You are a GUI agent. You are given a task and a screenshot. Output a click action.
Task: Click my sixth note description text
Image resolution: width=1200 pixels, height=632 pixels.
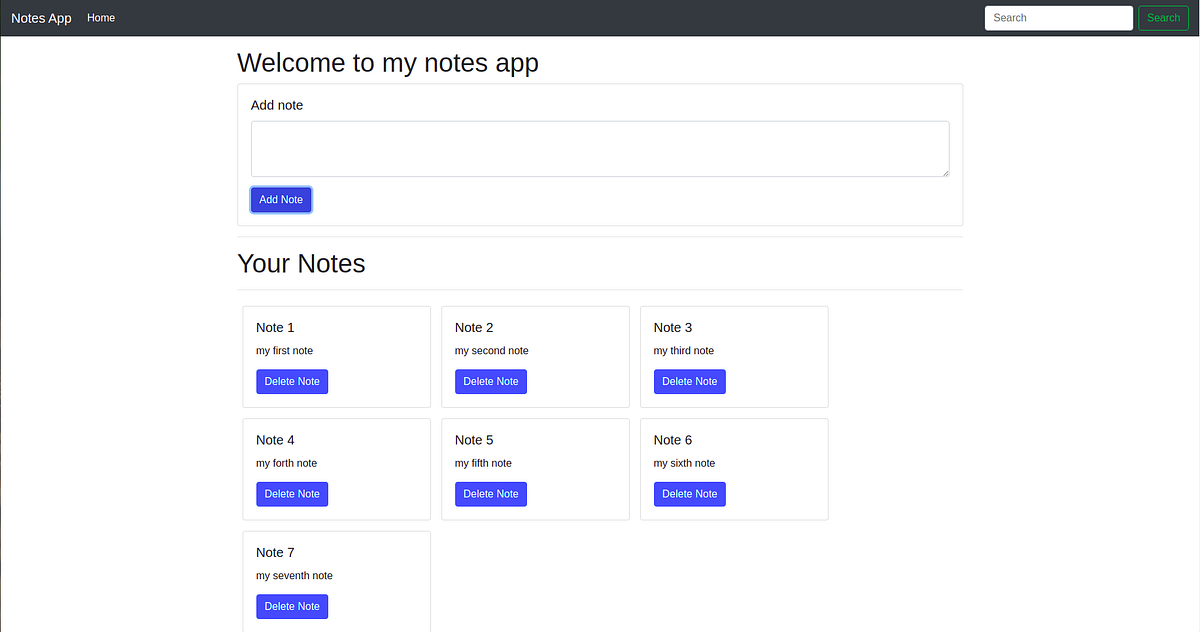click(684, 463)
